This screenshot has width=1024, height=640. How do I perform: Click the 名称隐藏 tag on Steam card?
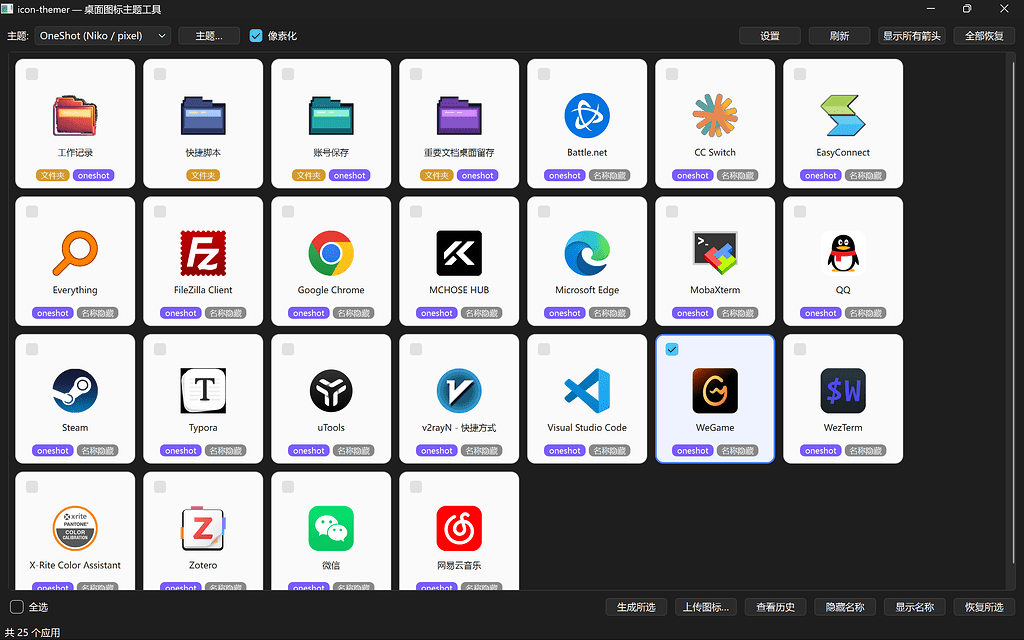pyautogui.click(x=98, y=451)
